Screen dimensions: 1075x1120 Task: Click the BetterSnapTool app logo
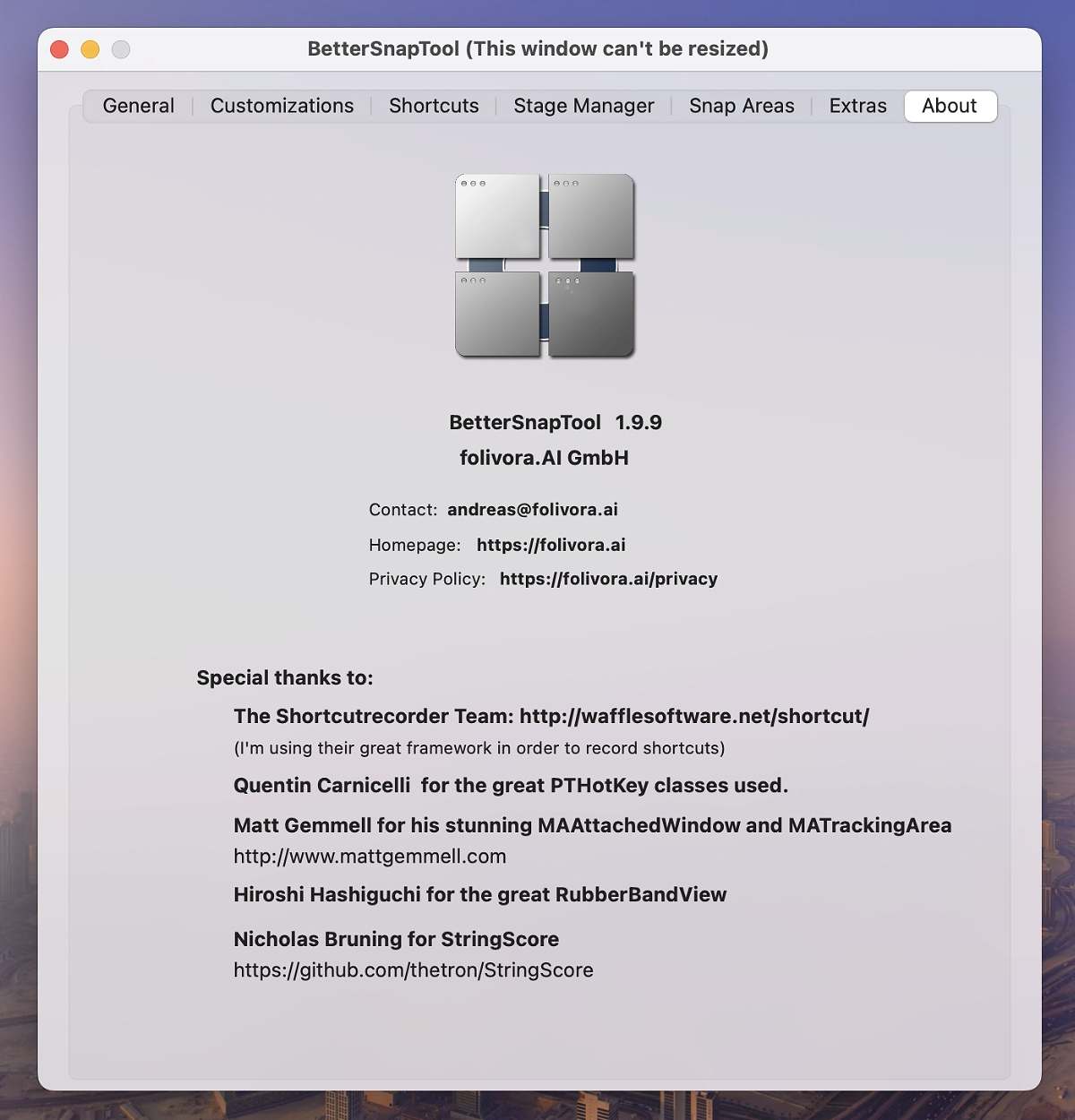pyautogui.click(x=545, y=266)
